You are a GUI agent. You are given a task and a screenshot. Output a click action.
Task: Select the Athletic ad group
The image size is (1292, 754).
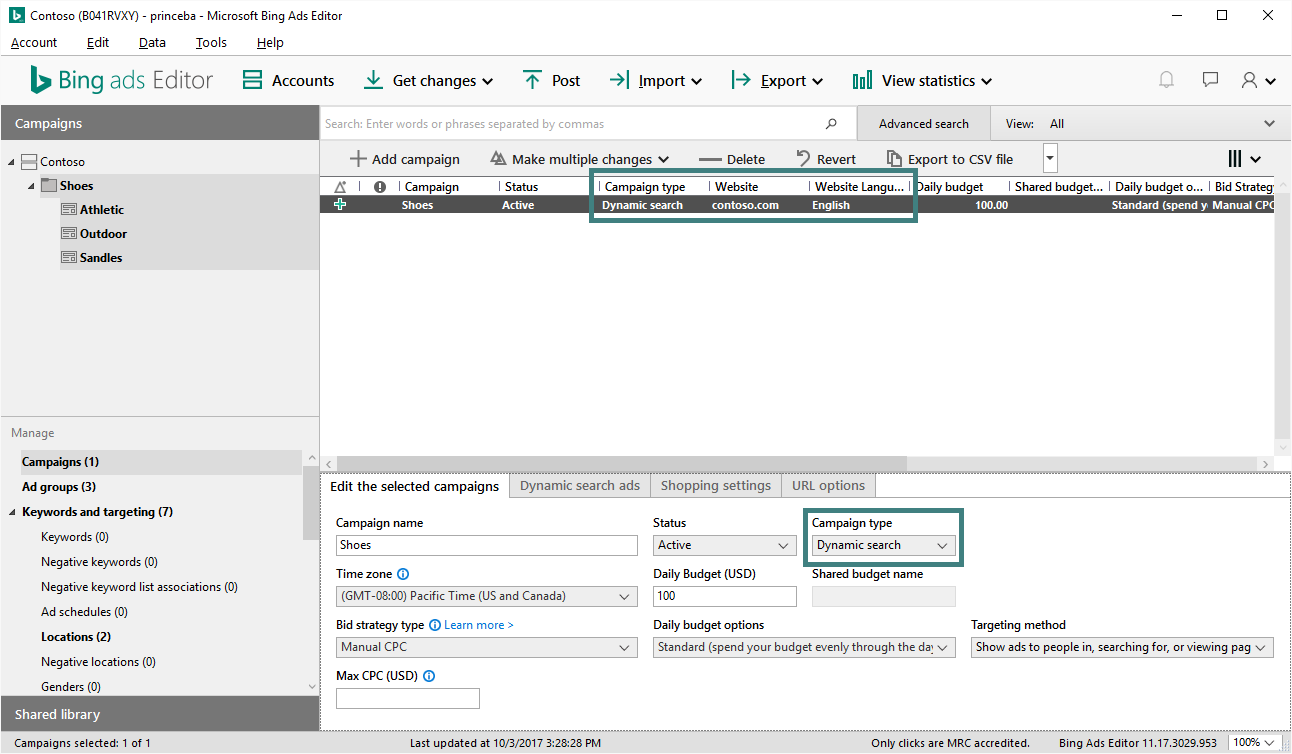[102, 210]
